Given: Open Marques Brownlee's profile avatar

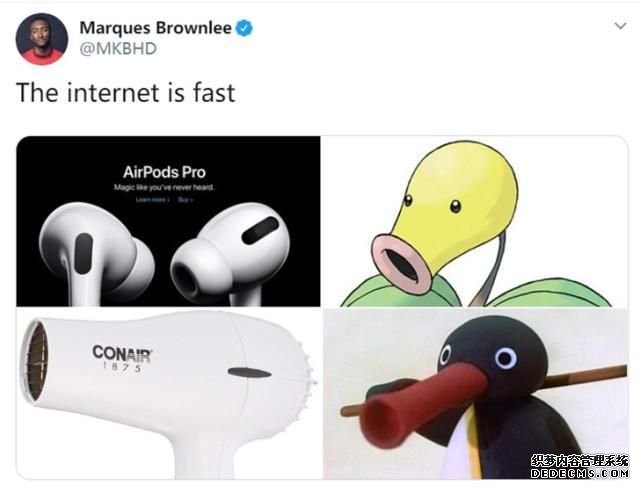Looking at the screenshot, I should pos(42,39).
